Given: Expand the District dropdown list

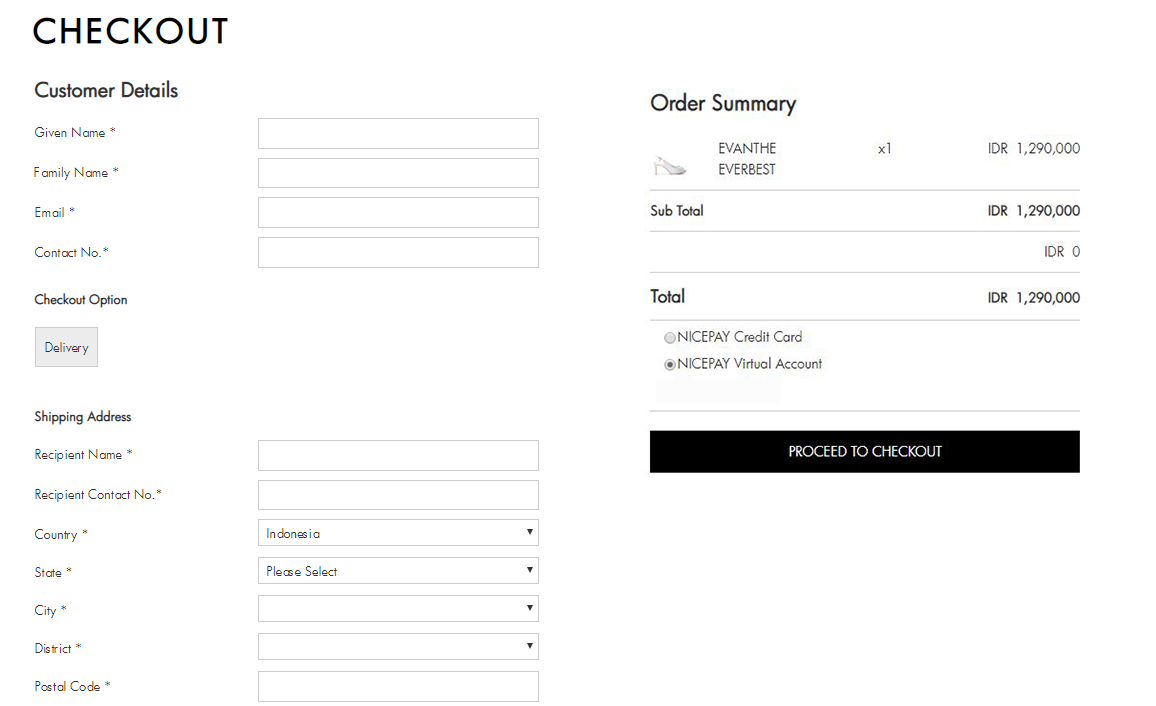Looking at the screenshot, I should [398, 647].
